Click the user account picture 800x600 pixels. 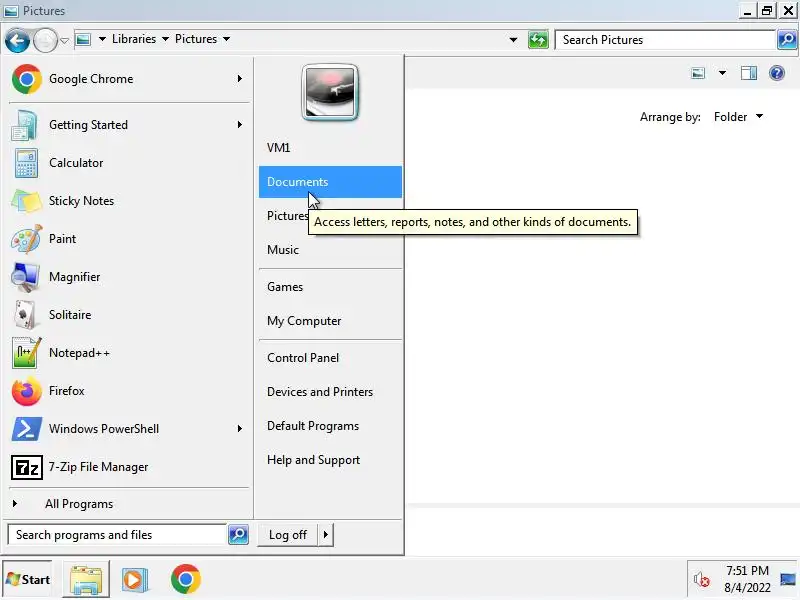pyautogui.click(x=330, y=92)
